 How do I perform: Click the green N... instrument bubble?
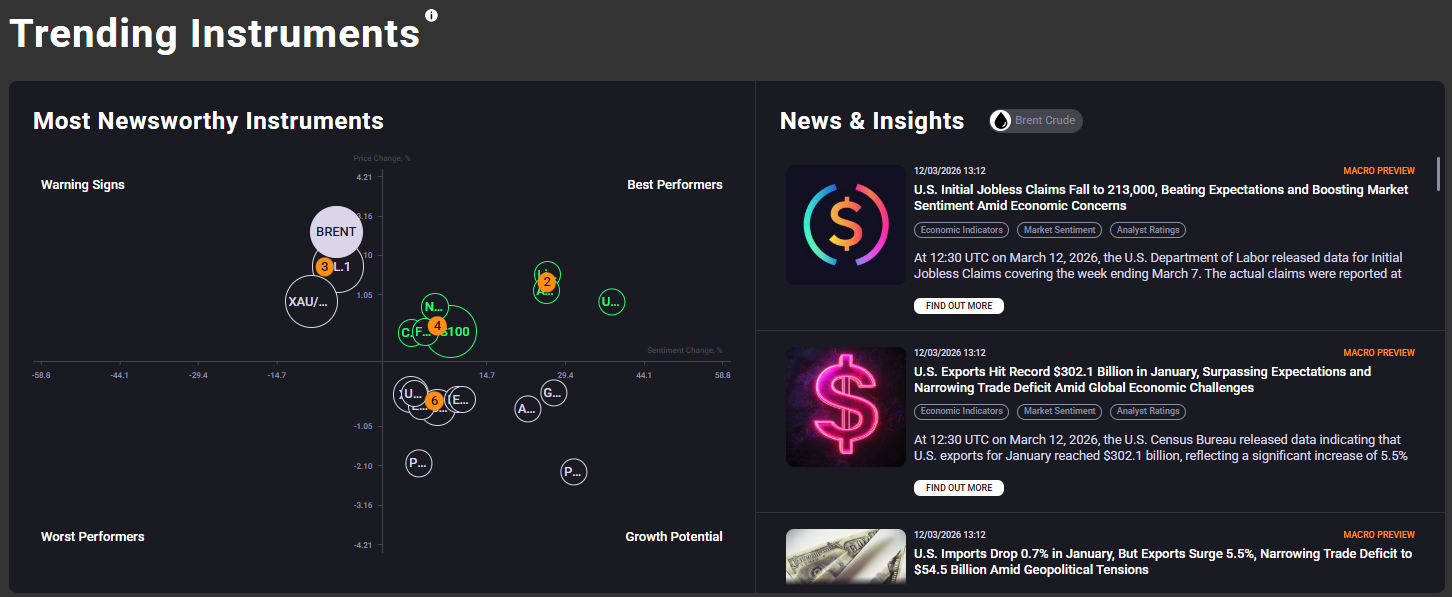point(434,307)
